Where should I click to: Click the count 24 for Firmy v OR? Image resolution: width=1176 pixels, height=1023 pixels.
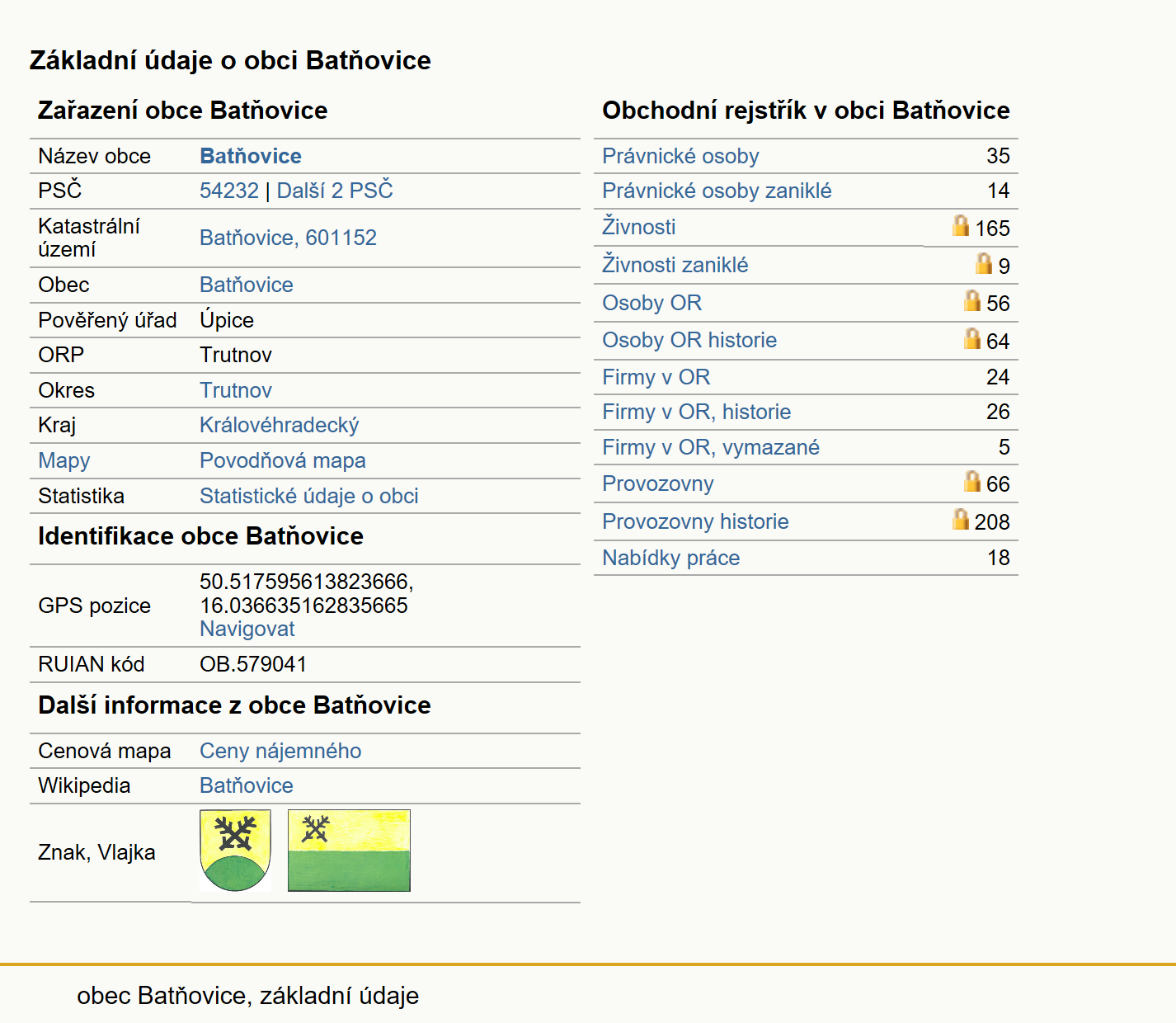998,377
